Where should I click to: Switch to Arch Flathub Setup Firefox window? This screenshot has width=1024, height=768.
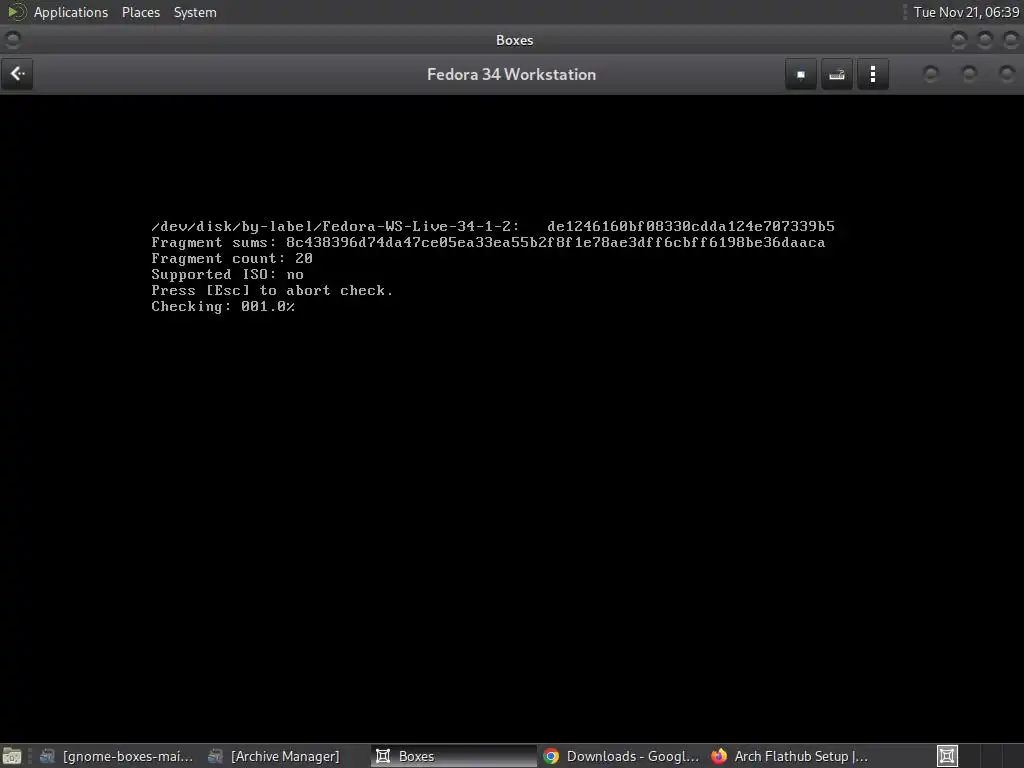tap(790, 756)
